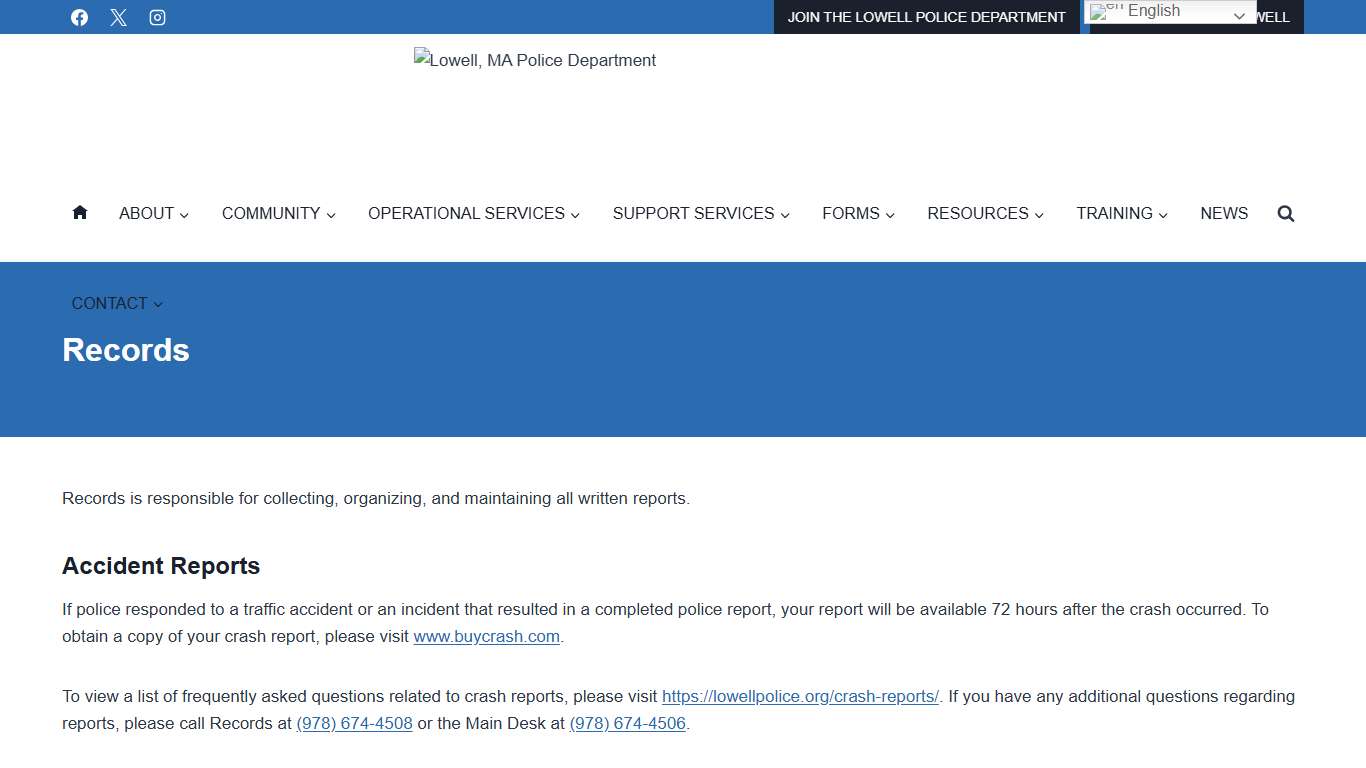Screen dimensions: 1366x768
Task: Call Records via the (978) 674-4508 link
Action: click(x=354, y=723)
